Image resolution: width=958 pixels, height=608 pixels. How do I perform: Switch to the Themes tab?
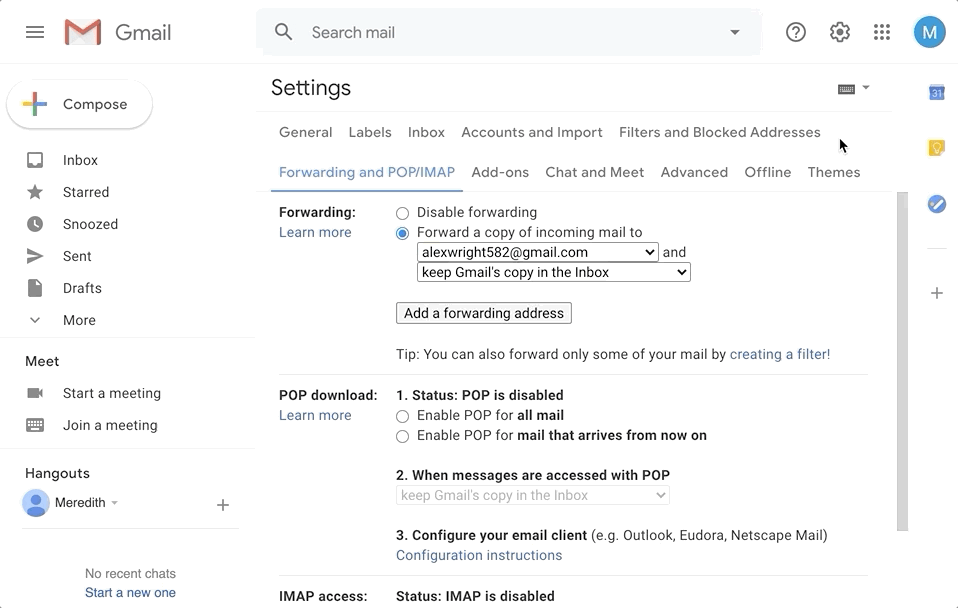[833, 172]
